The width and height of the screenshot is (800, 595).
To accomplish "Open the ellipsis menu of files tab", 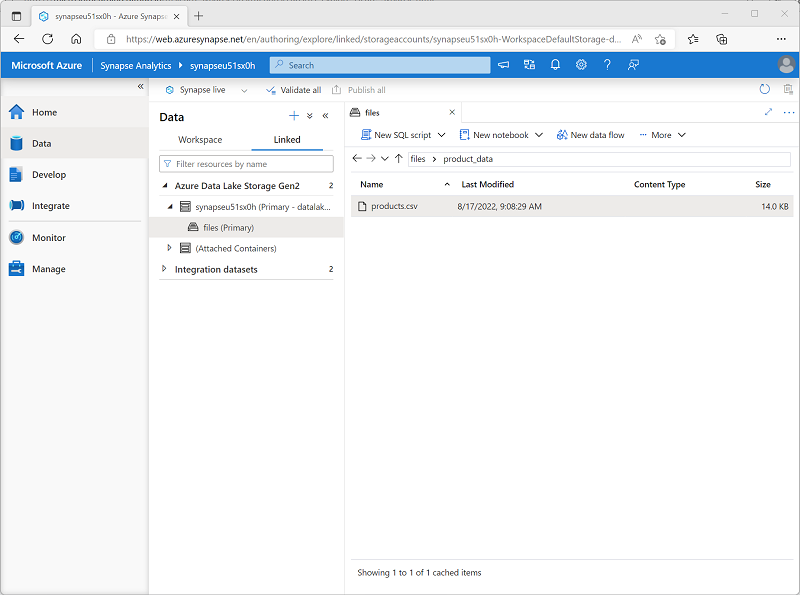I will point(789,112).
